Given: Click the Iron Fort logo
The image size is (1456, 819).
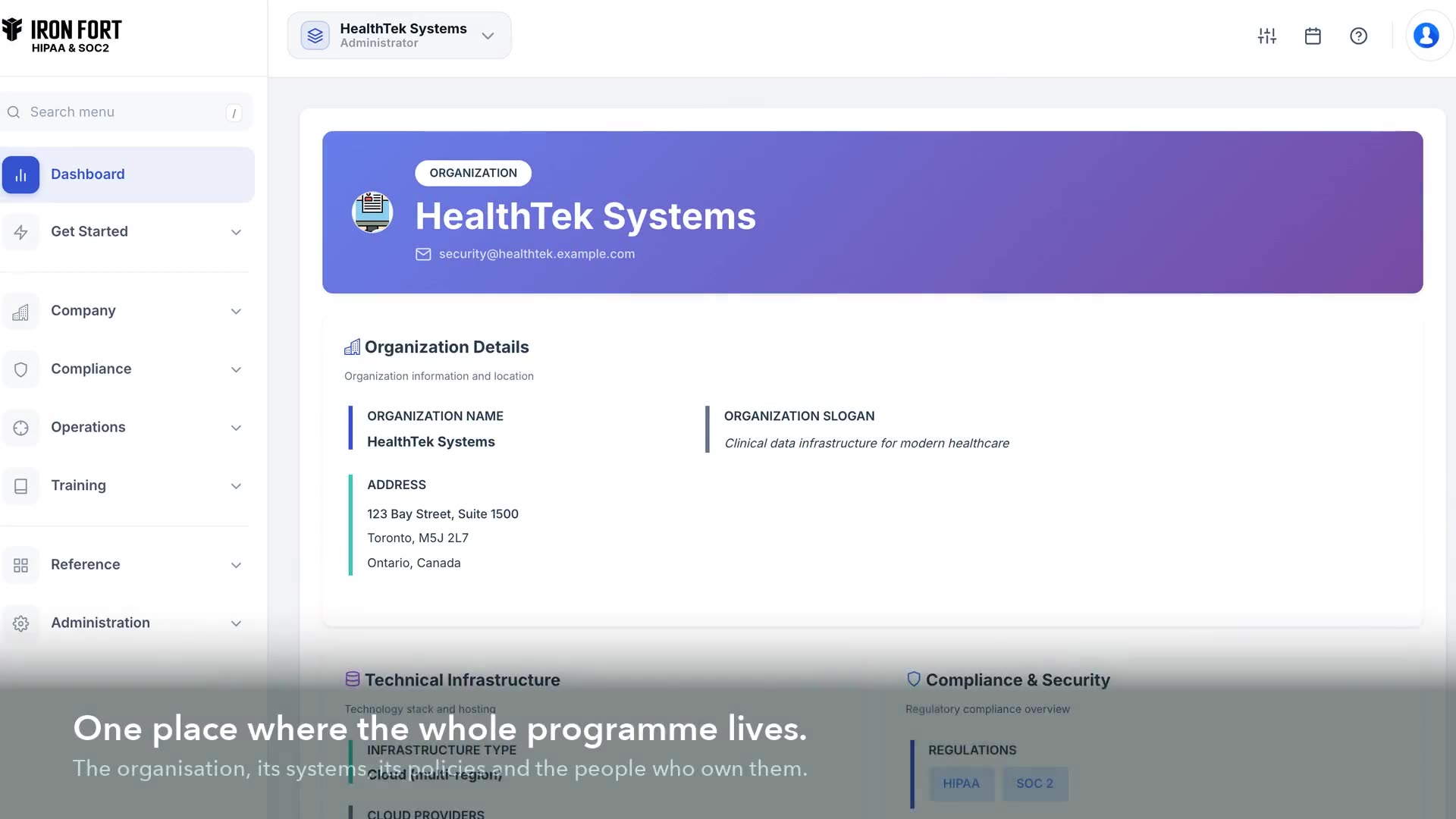Looking at the screenshot, I should [61, 35].
